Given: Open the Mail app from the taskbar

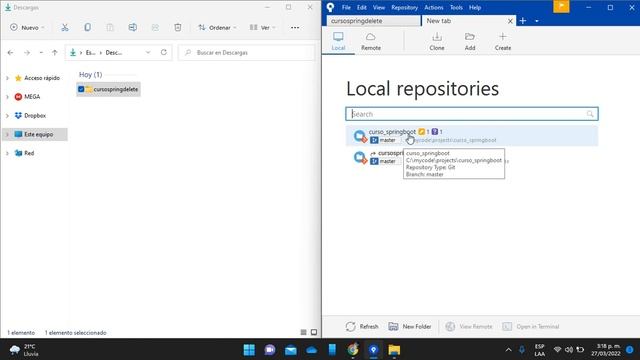Looking at the screenshot, I should tap(291, 350).
